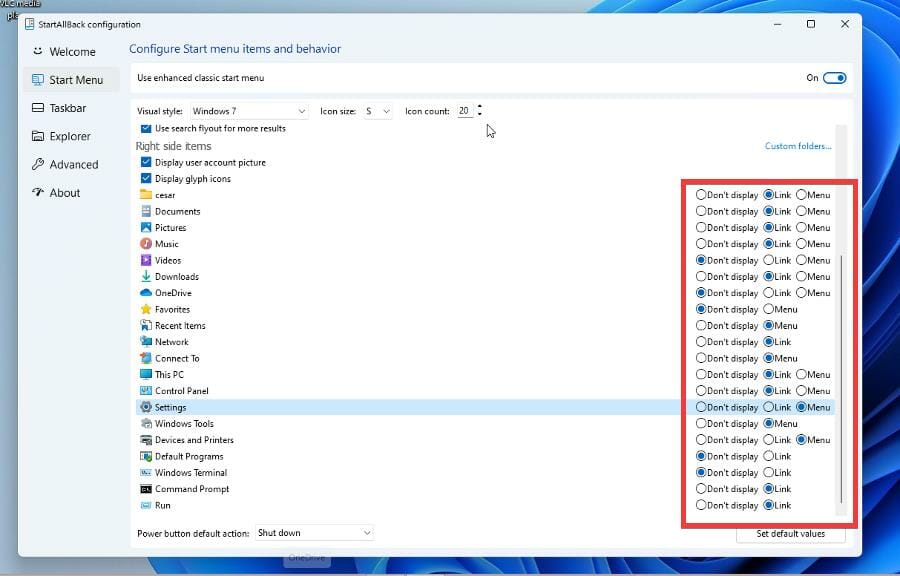Click the Control Panel icon

[146, 391]
